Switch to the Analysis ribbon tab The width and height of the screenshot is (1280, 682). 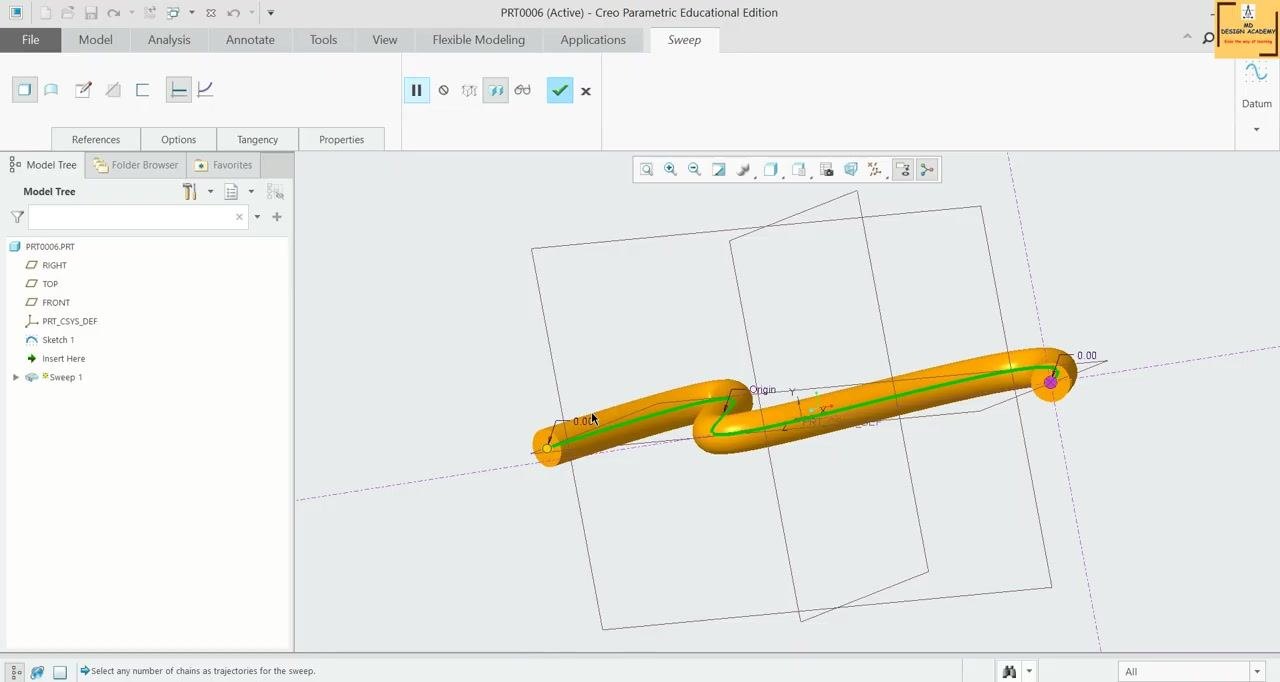click(169, 40)
